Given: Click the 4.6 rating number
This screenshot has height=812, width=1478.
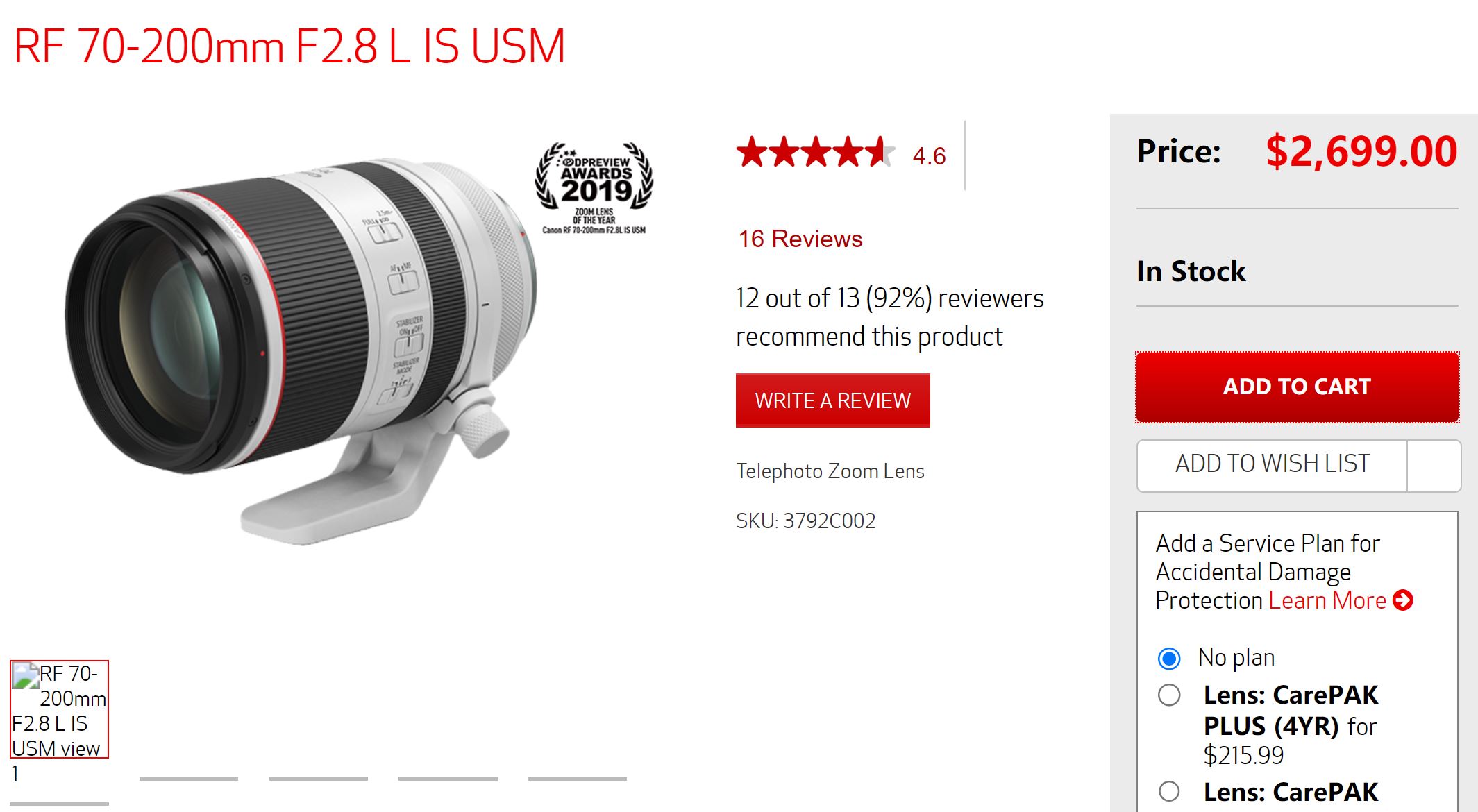Looking at the screenshot, I should (x=929, y=156).
